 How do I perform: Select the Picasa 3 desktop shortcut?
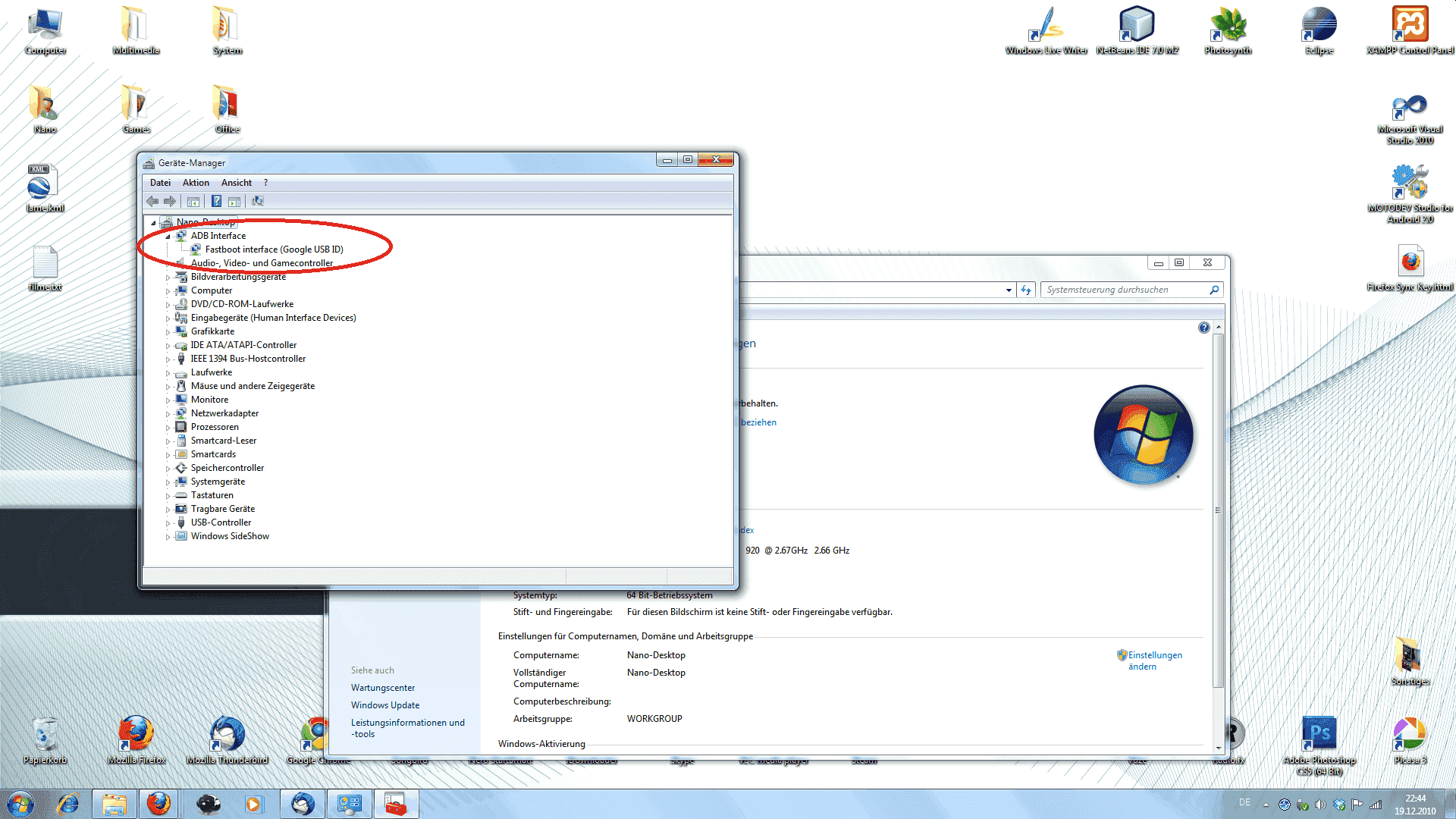click(1410, 740)
